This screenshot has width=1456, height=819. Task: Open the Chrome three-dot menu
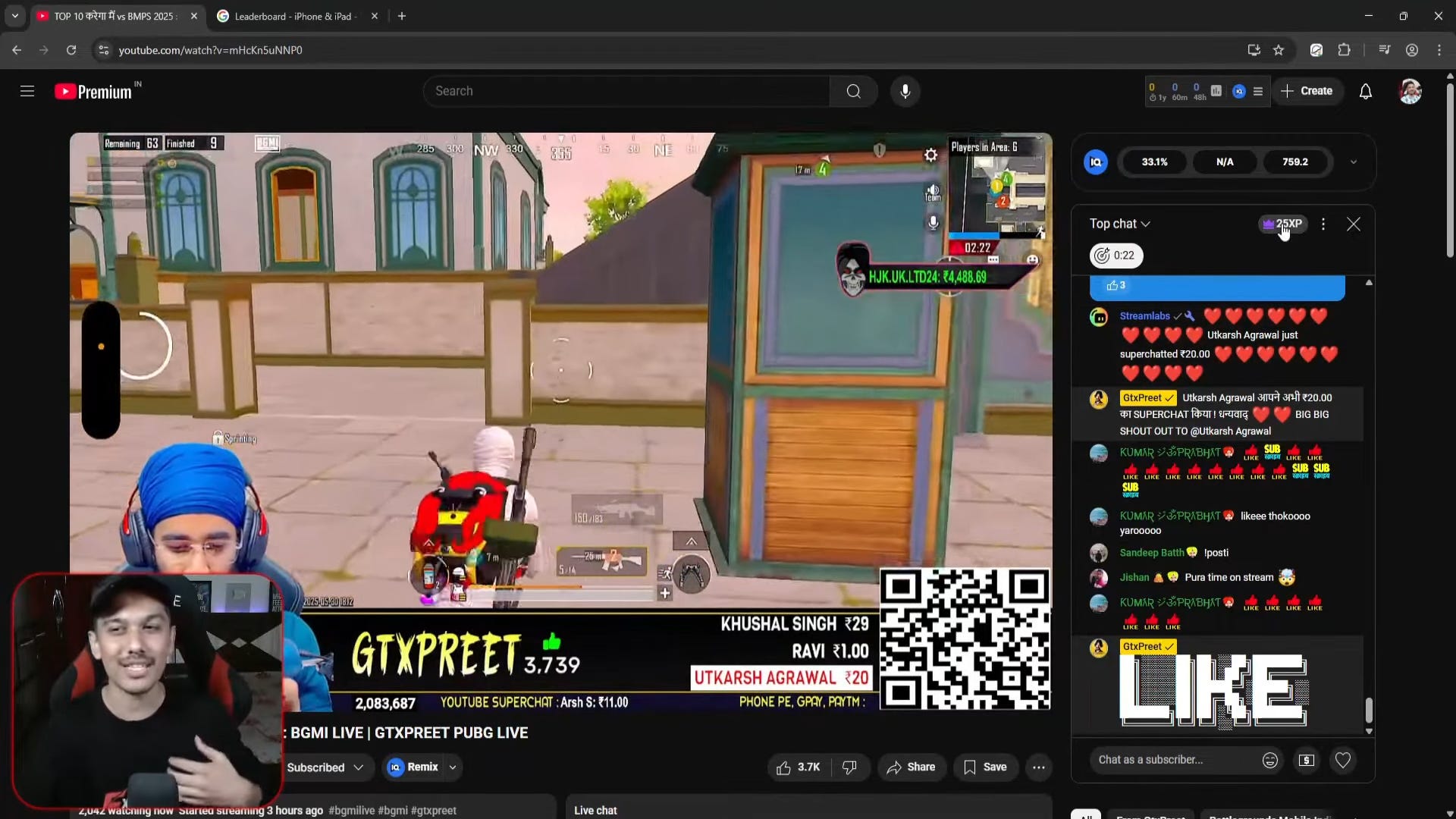click(1439, 50)
